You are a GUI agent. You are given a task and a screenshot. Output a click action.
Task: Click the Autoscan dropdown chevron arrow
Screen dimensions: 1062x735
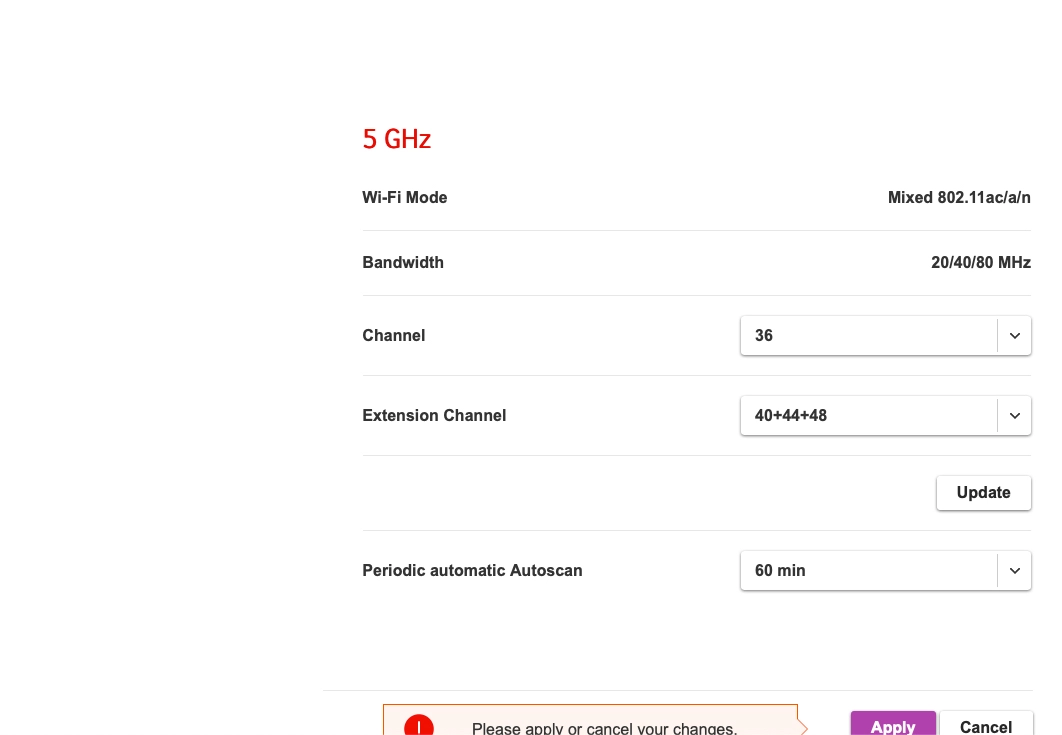(x=1014, y=571)
